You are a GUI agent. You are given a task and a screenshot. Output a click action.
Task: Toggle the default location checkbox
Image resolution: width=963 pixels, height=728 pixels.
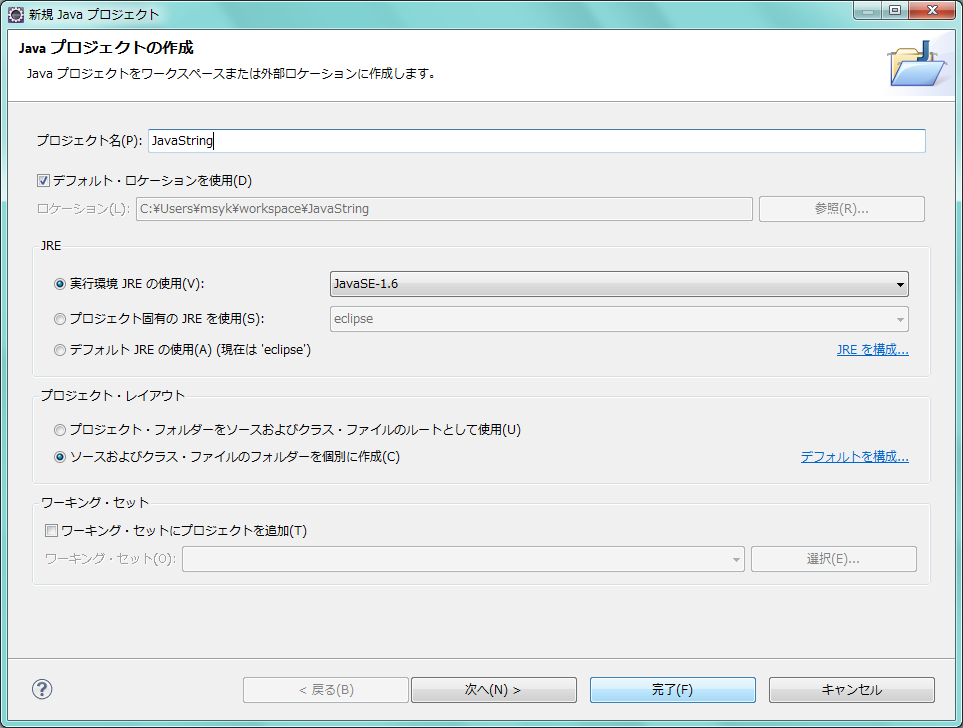tap(43, 181)
